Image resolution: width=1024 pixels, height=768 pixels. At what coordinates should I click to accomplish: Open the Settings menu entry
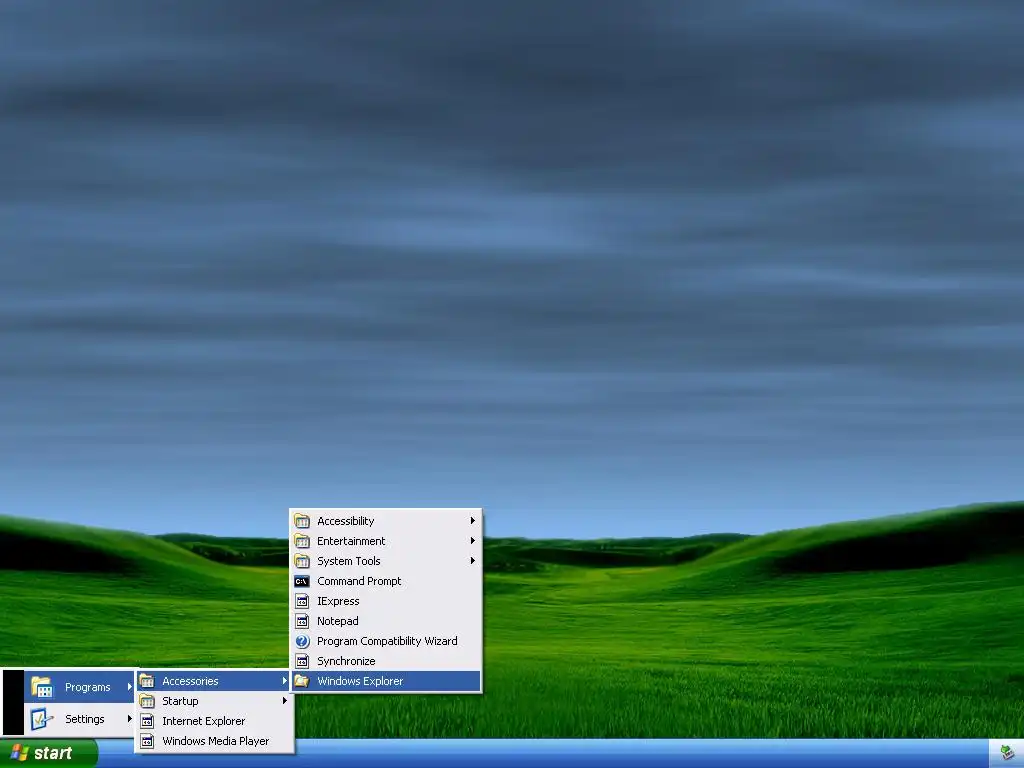coord(79,719)
